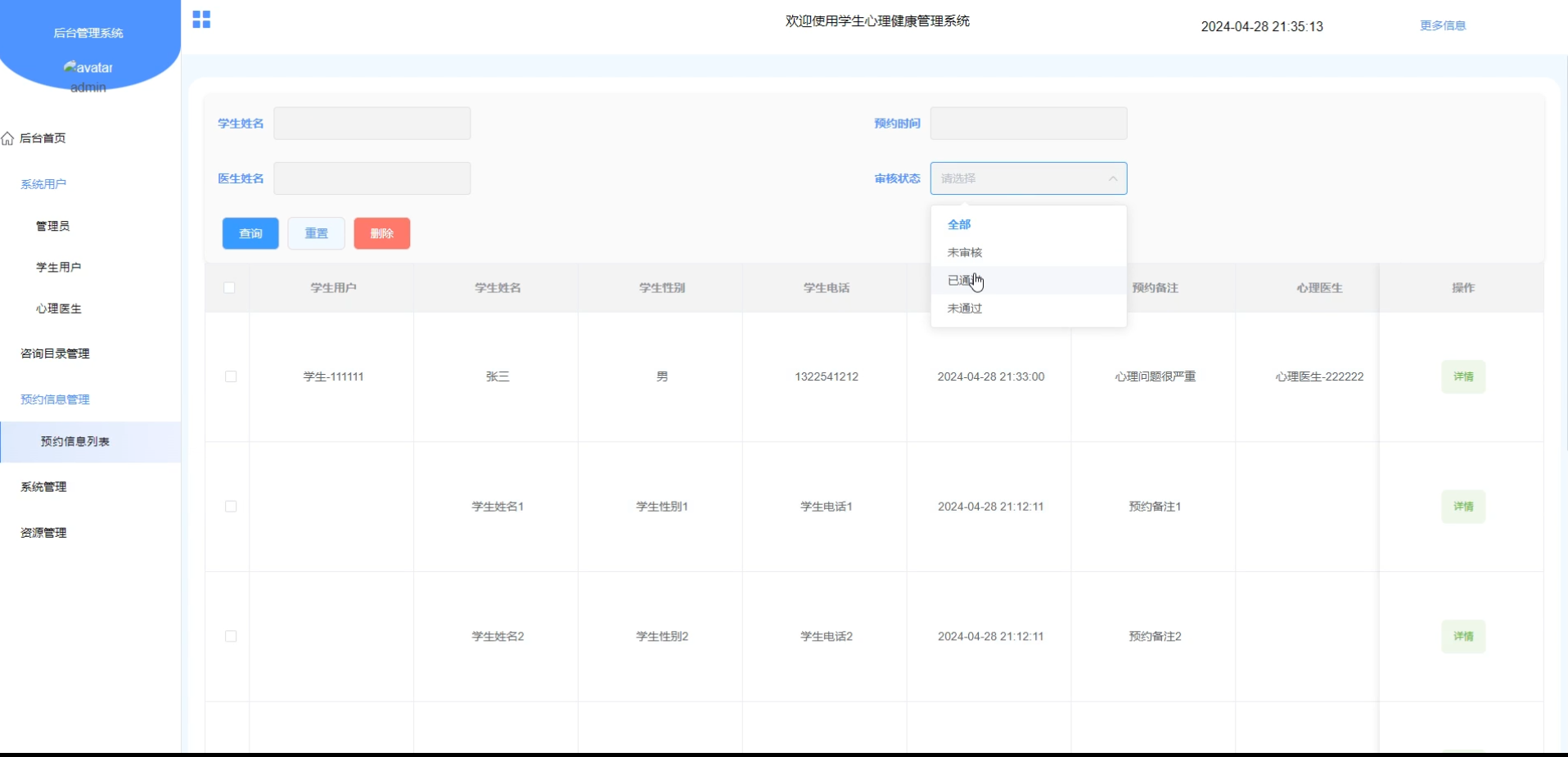Click the 操作 column header
1568x757 pixels.
[1463, 288]
